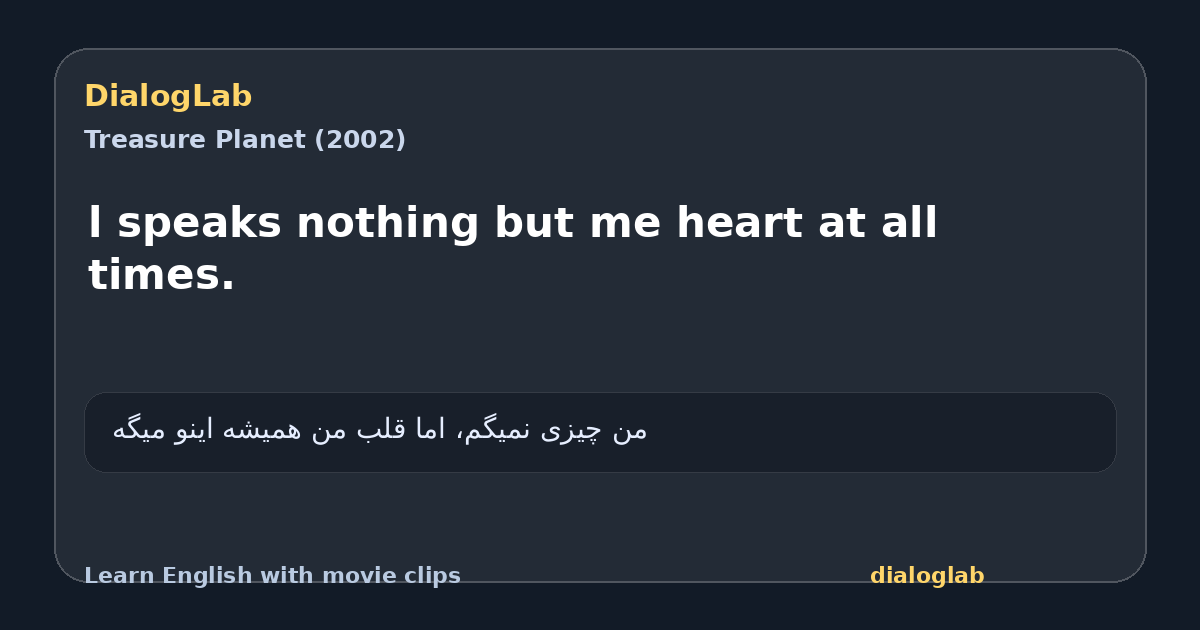The image size is (1200, 630).
Task: Click the leading "I" of the quote
Action: pos(95,223)
